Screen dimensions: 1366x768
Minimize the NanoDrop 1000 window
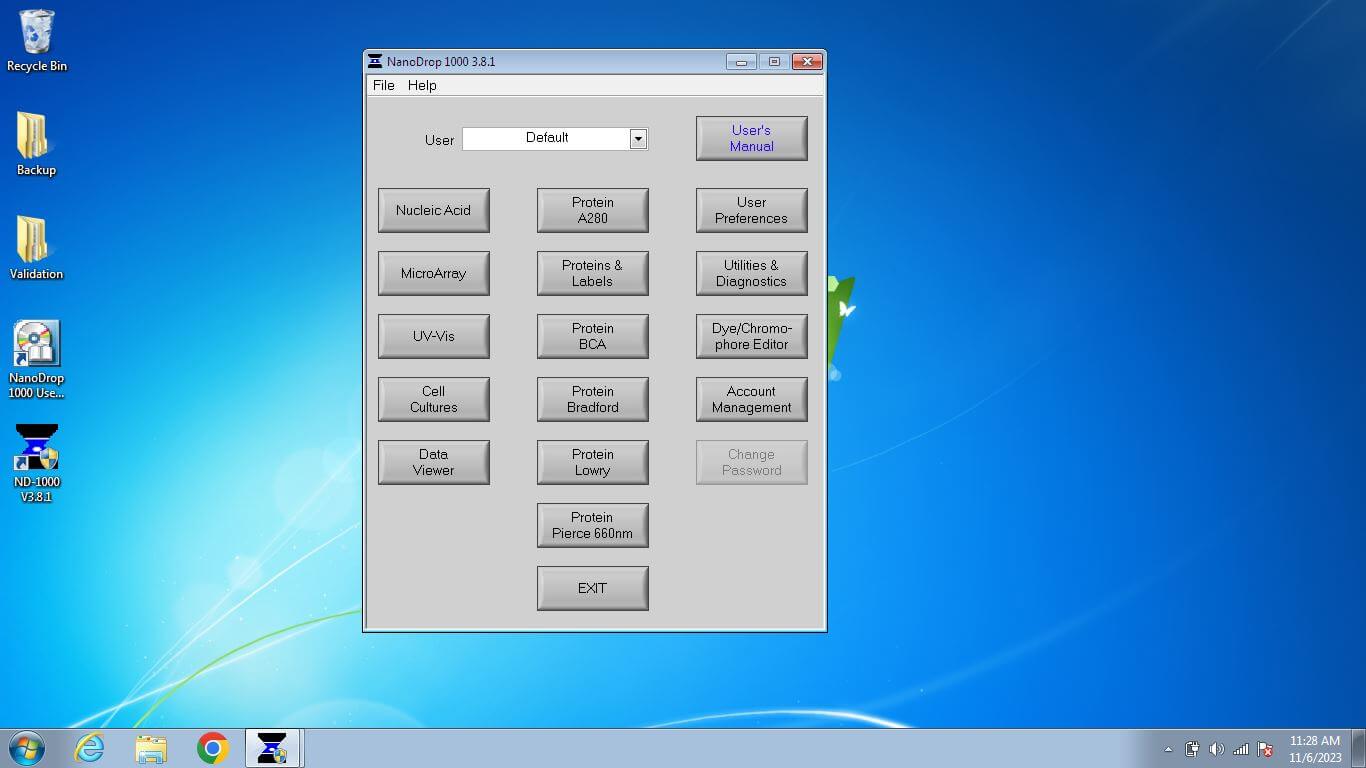(x=741, y=62)
